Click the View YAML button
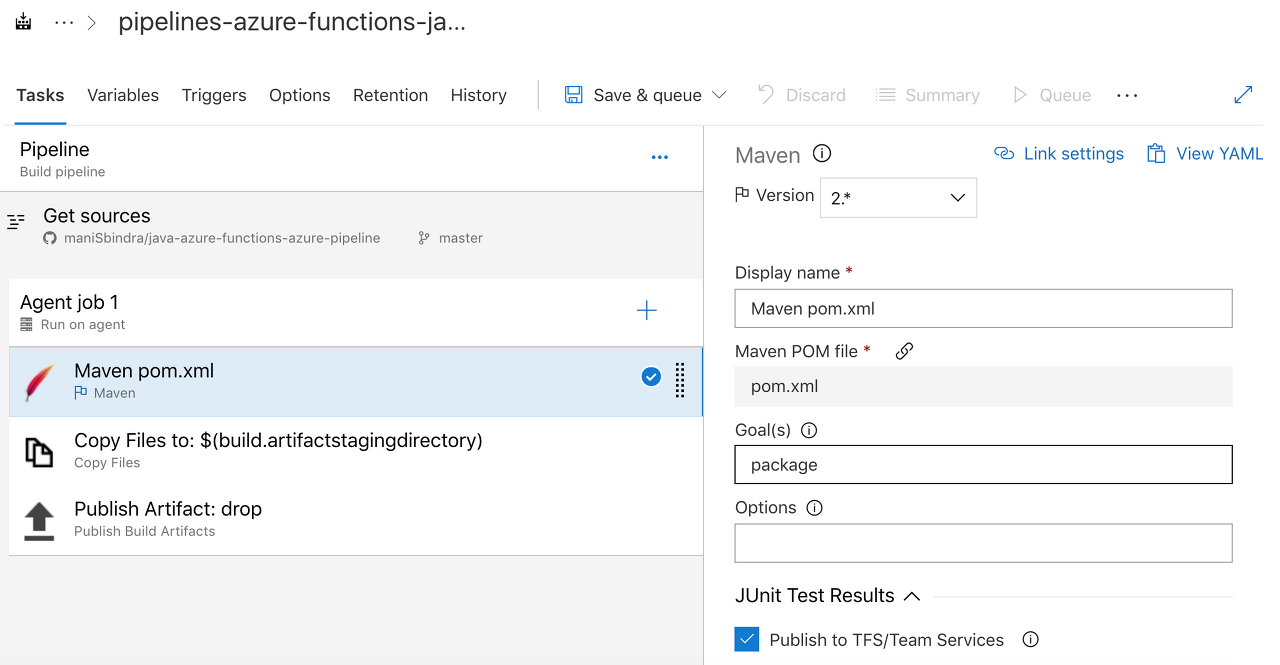 (1205, 154)
